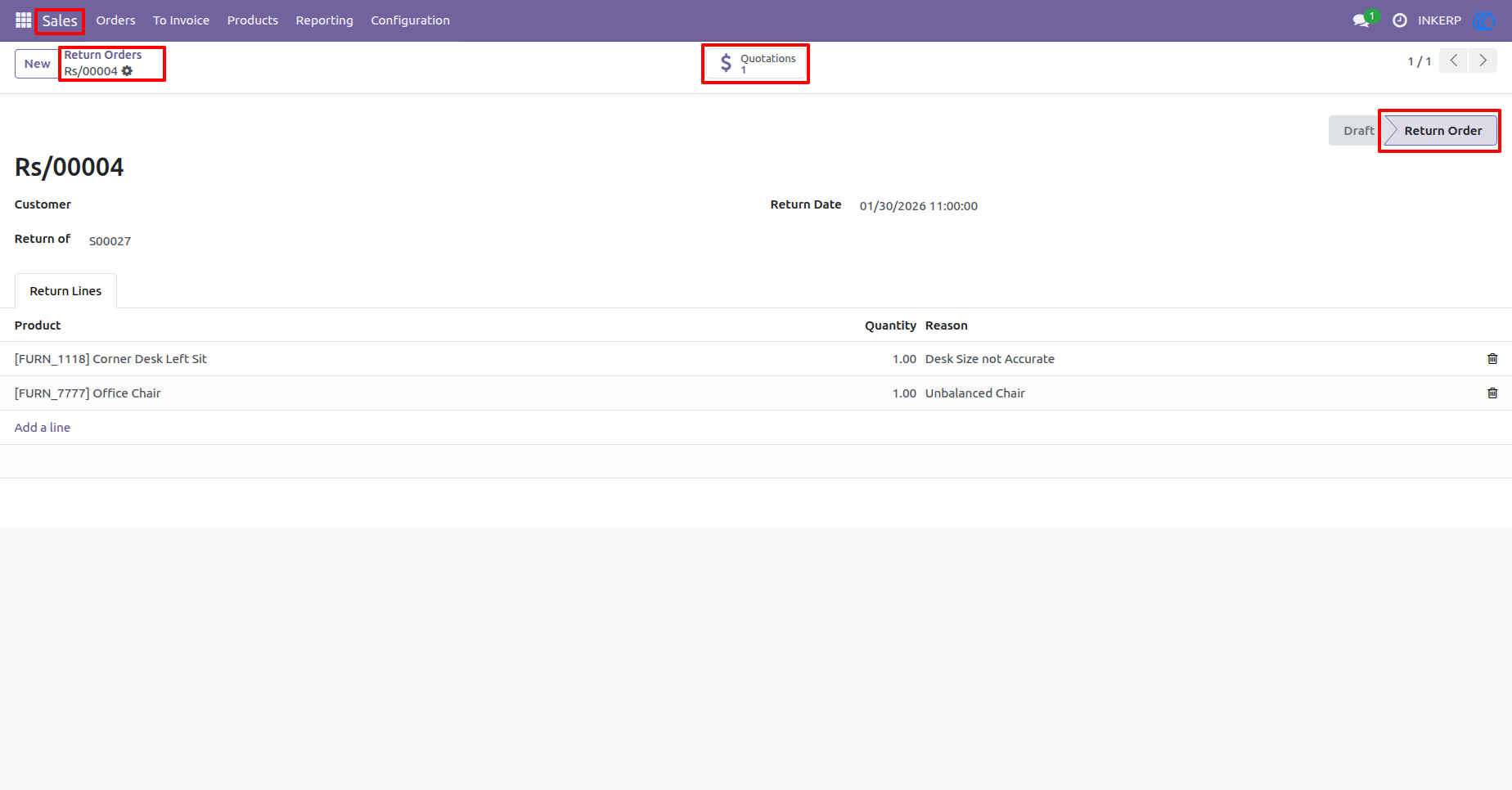Open the Products menu

253,20
